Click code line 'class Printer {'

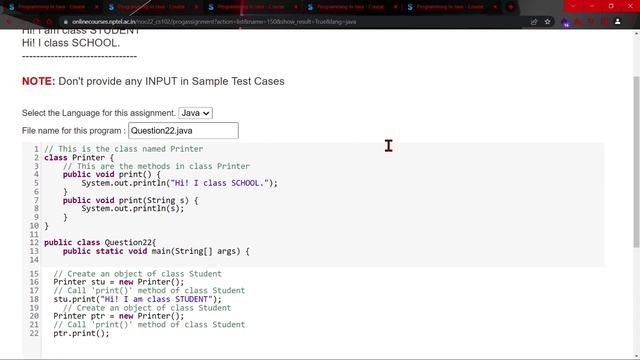(x=79, y=158)
